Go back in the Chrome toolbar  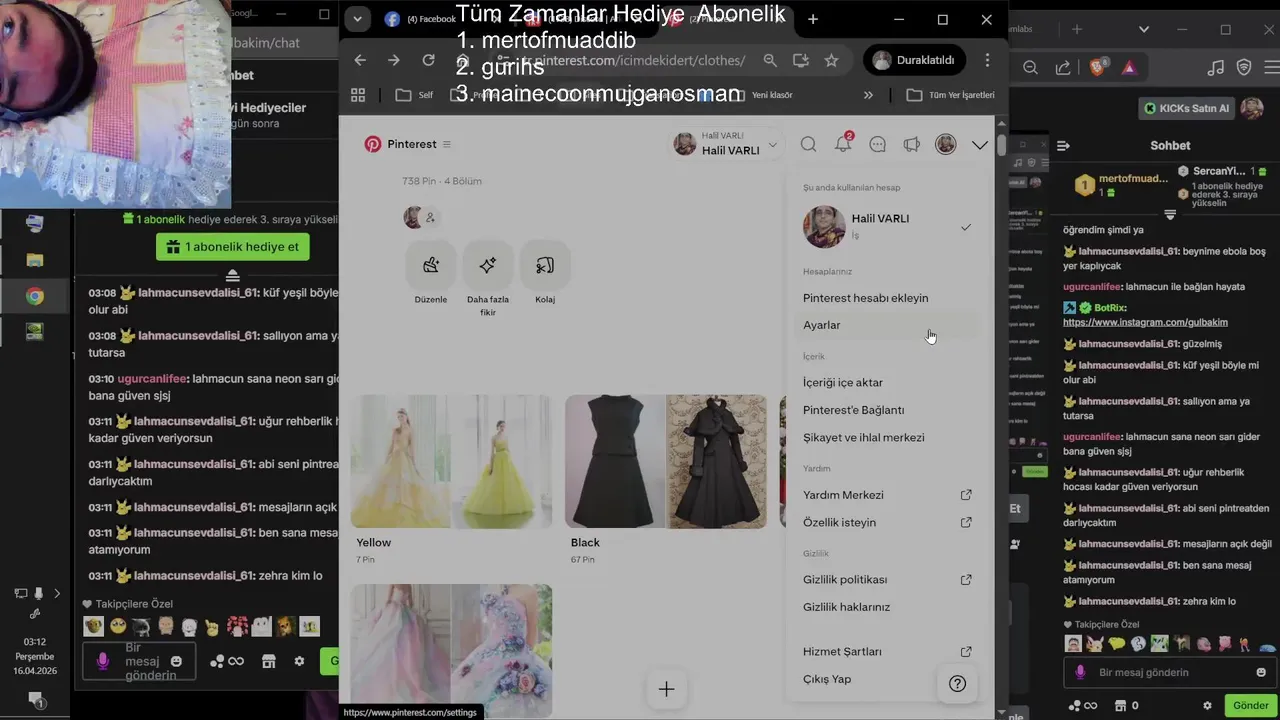point(360,60)
